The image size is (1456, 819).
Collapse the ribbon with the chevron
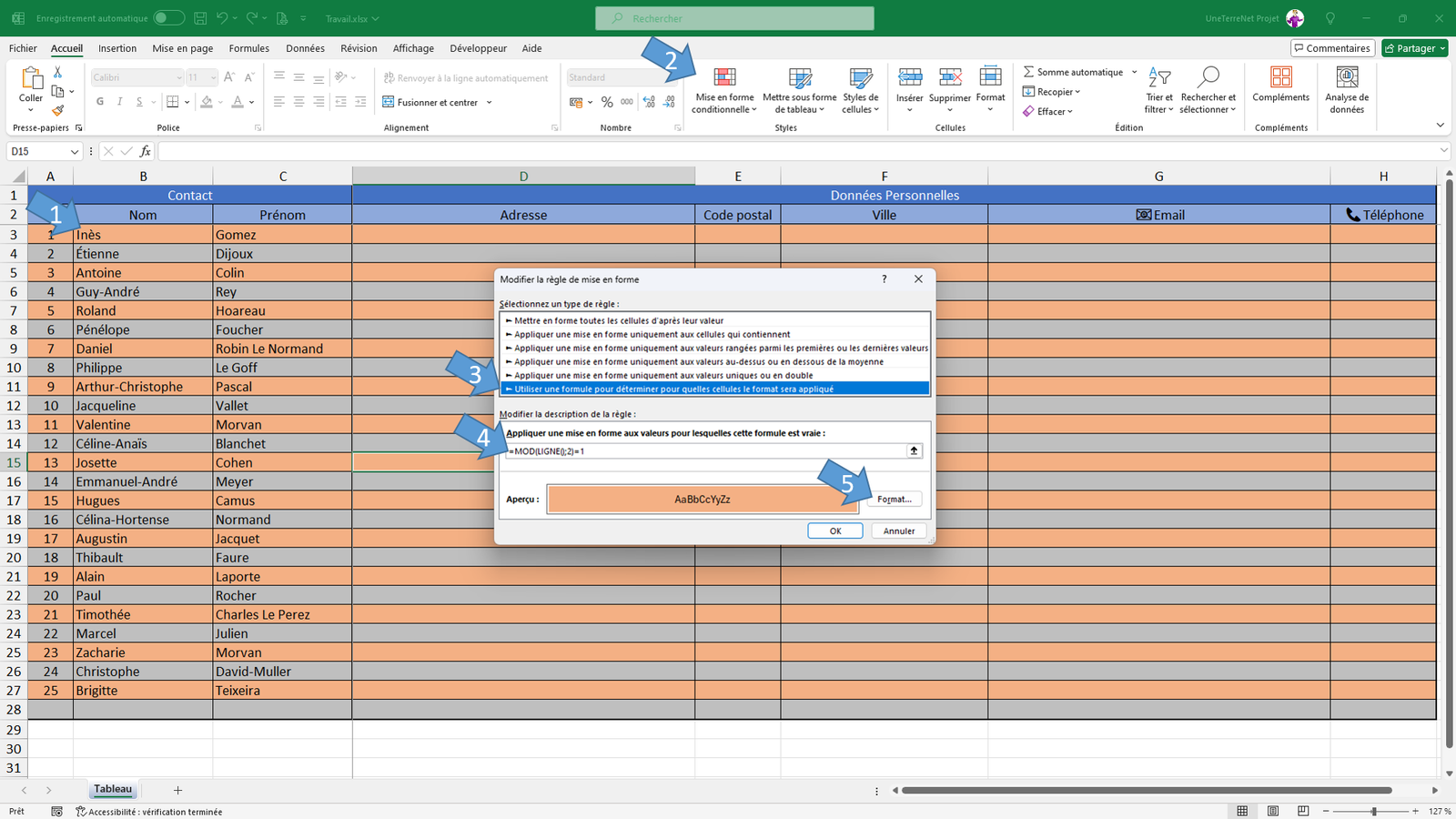pos(1441,125)
